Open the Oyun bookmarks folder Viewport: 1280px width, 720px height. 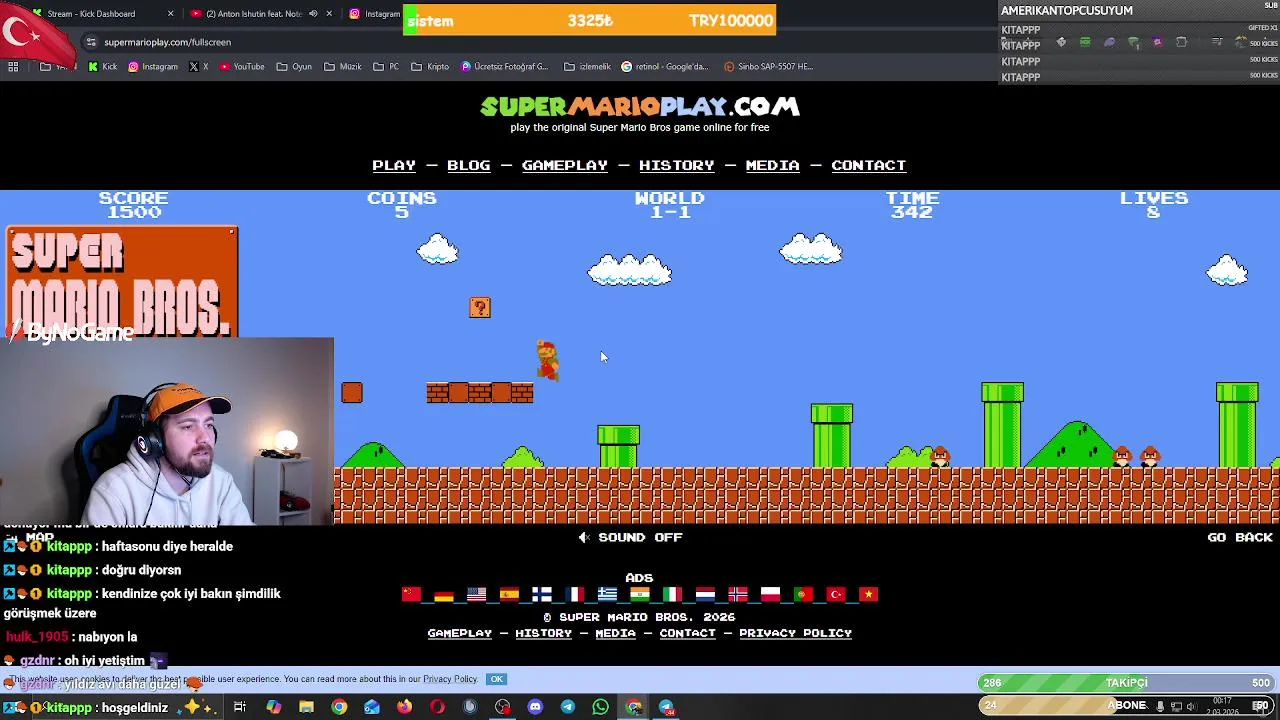pyautogui.click(x=294, y=67)
